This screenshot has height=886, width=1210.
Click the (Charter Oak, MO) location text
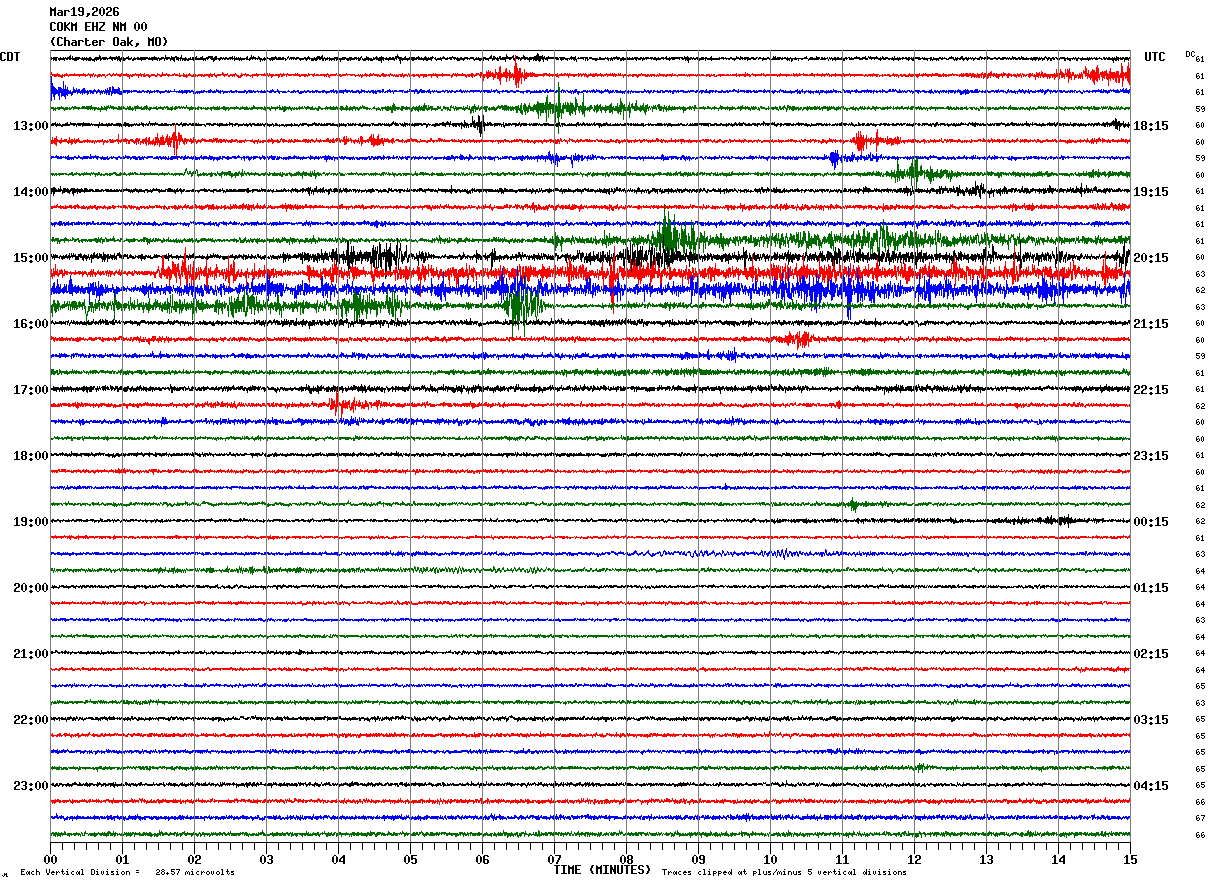[109, 42]
